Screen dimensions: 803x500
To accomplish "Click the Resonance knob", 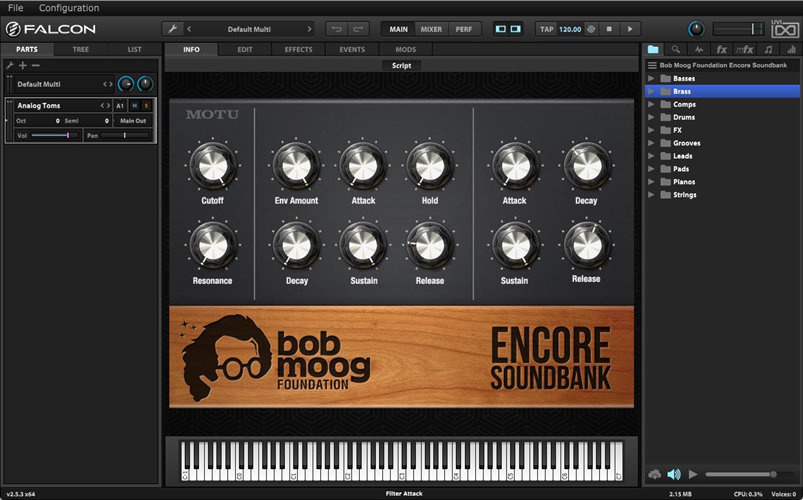I will [213, 245].
